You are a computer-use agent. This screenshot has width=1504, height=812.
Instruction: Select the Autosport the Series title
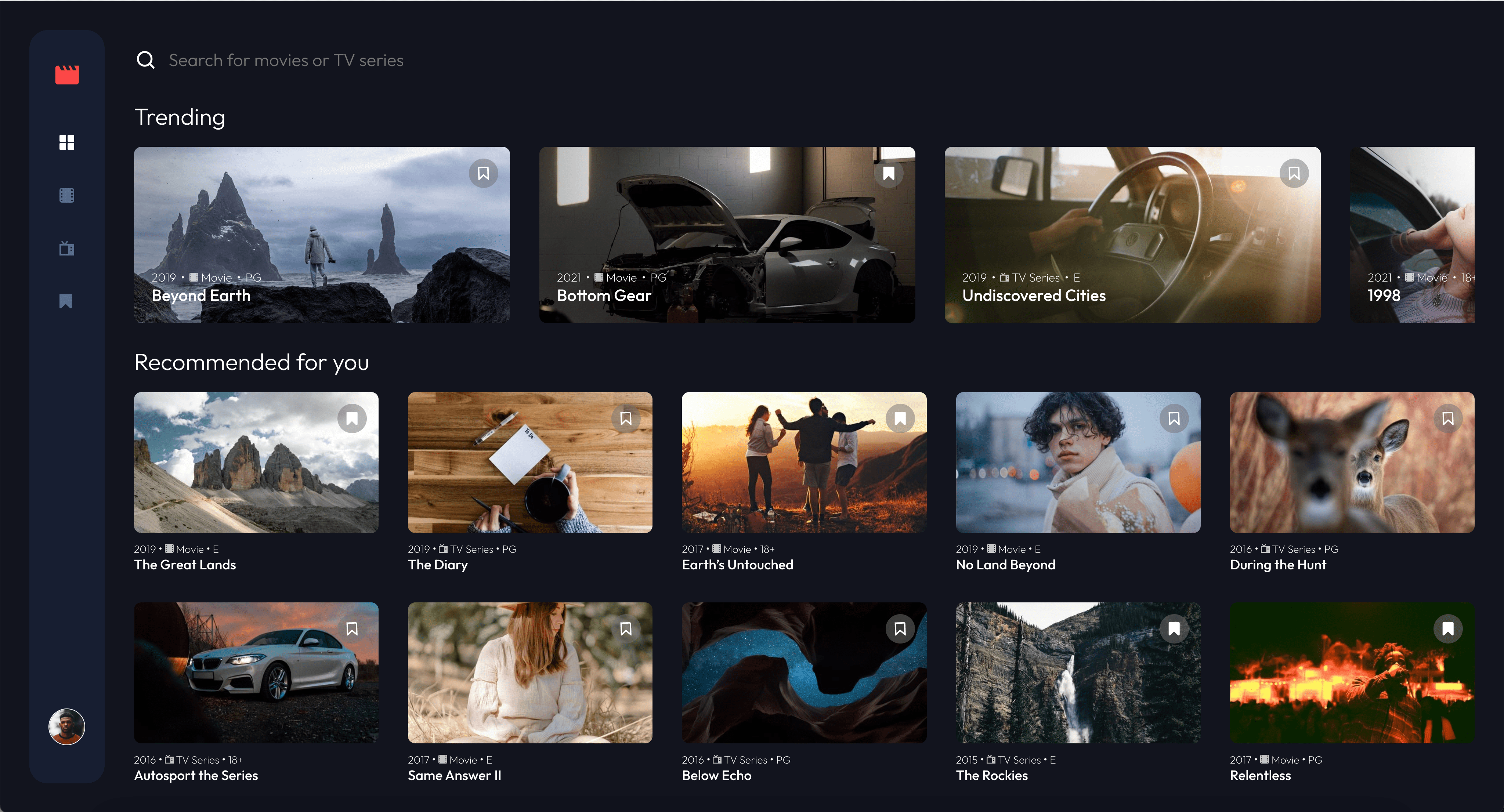[196, 775]
